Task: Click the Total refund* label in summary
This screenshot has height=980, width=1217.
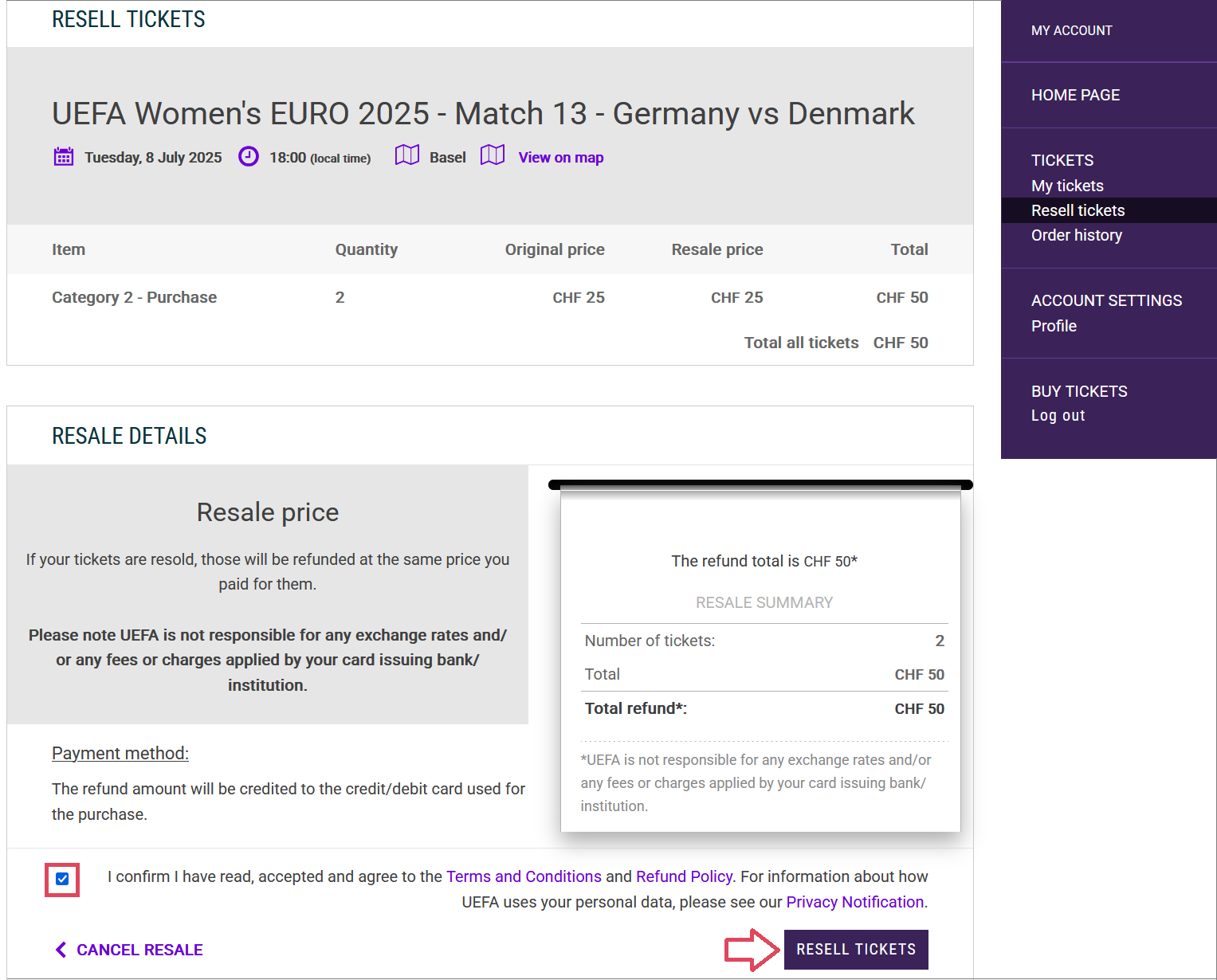Action: pyautogui.click(x=635, y=708)
